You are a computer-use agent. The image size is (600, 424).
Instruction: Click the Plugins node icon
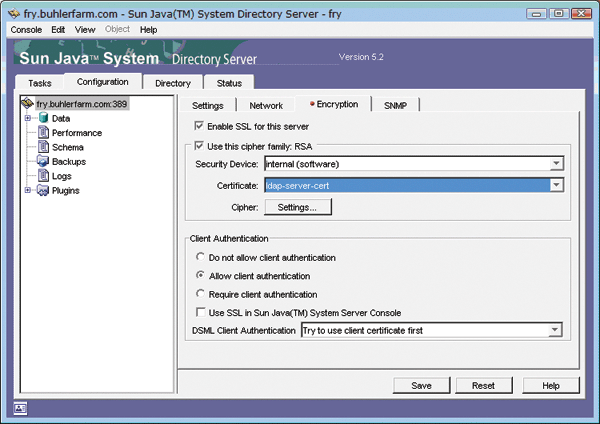point(43,190)
